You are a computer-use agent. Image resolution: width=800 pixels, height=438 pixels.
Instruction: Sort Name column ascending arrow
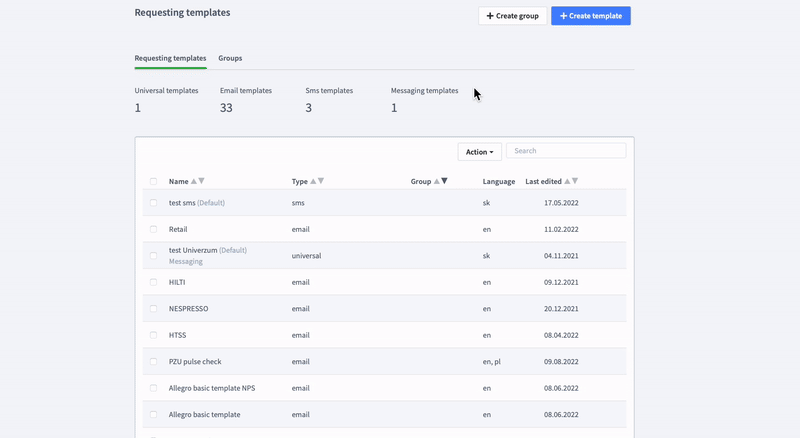point(193,181)
